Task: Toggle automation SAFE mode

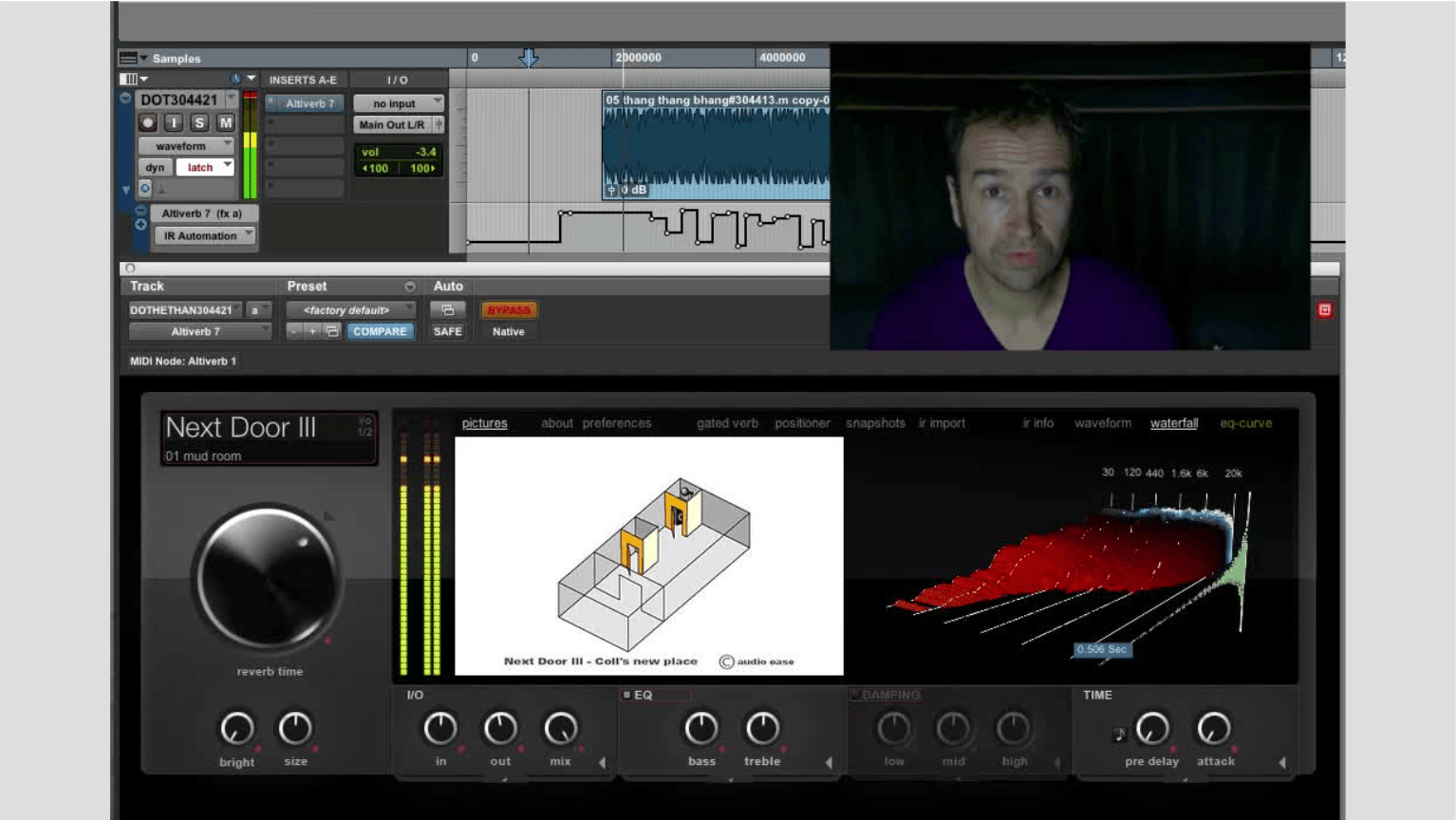Action: [x=447, y=331]
